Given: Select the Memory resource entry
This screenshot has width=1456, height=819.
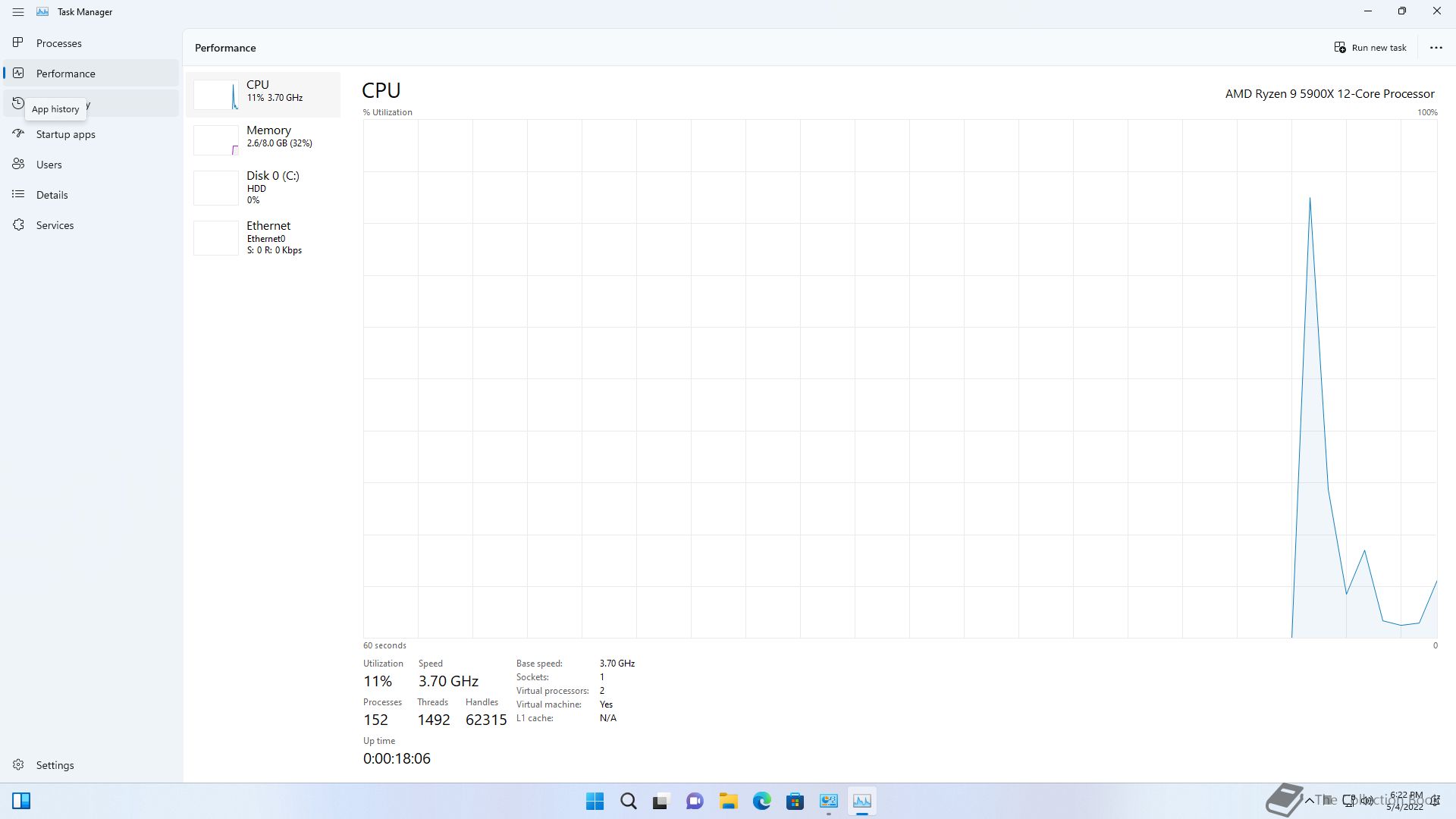Looking at the screenshot, I should point(263,140).
